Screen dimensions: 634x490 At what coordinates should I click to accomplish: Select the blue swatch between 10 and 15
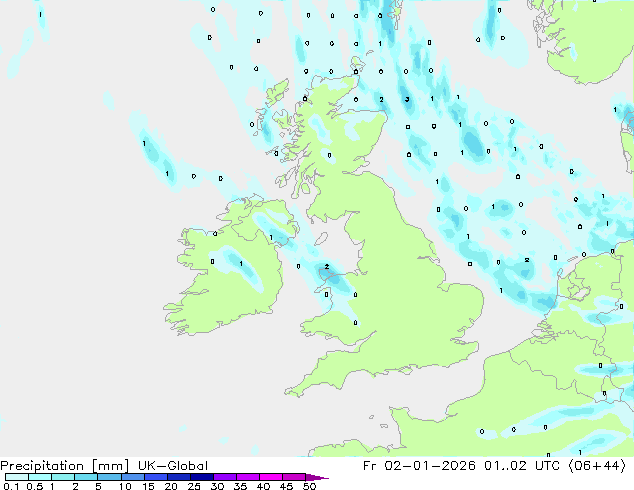[x=132, y=477]
